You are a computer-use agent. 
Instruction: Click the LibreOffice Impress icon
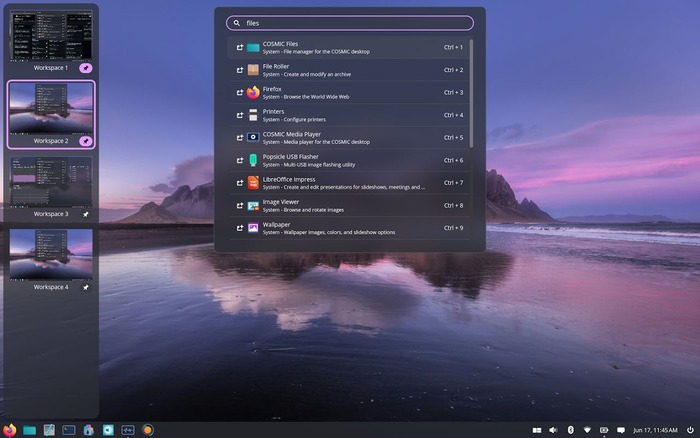tap(253, 183)
